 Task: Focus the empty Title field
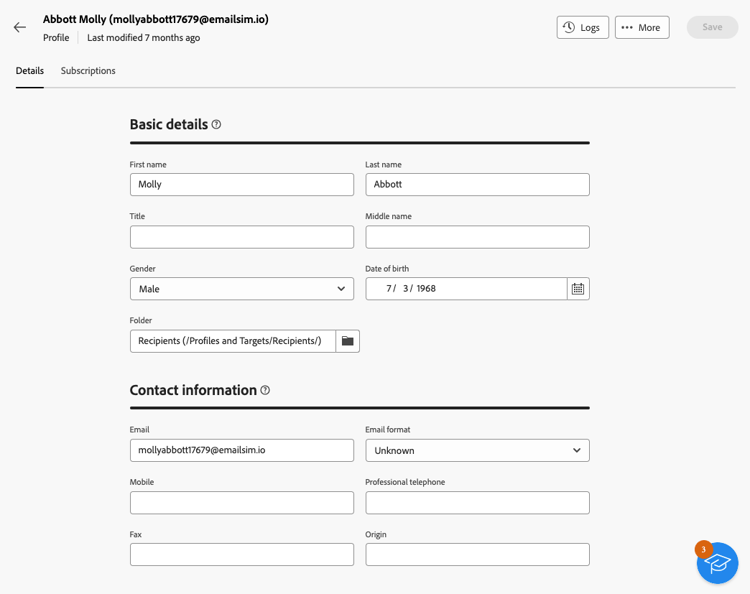click(x=242, y=237)
